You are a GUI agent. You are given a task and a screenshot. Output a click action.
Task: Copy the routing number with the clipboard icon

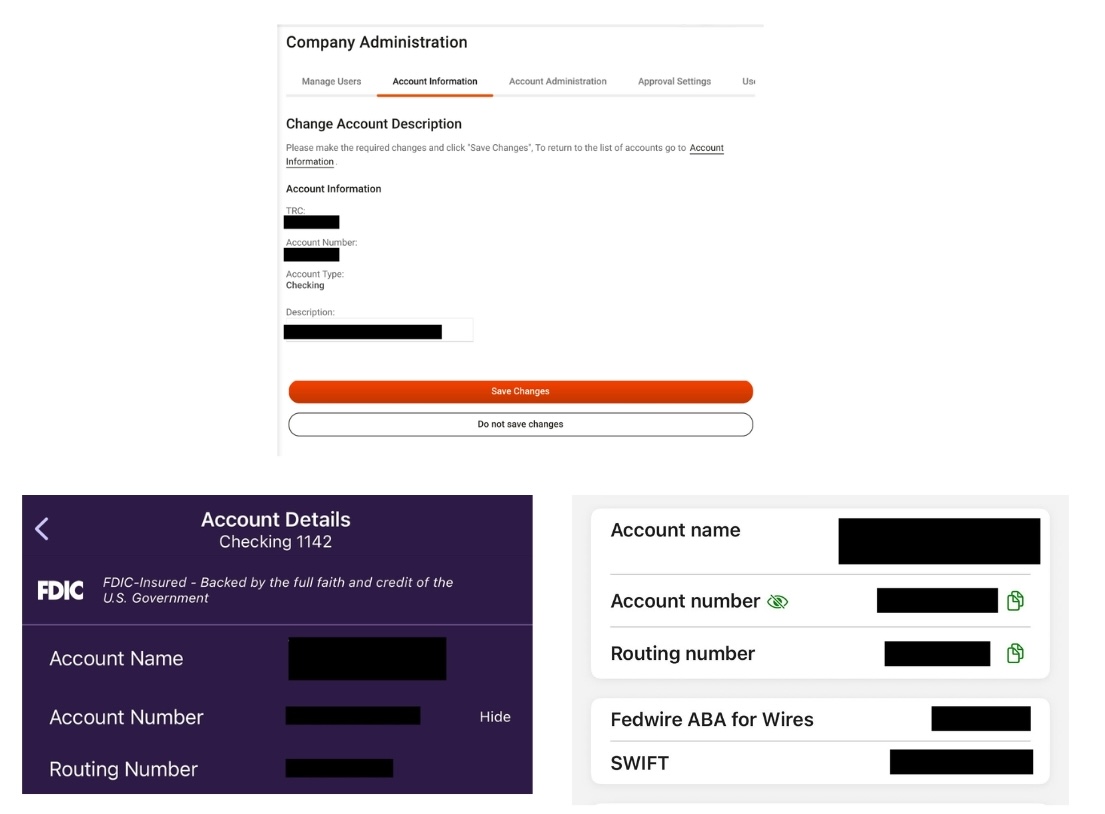[x=1015, y=653]
